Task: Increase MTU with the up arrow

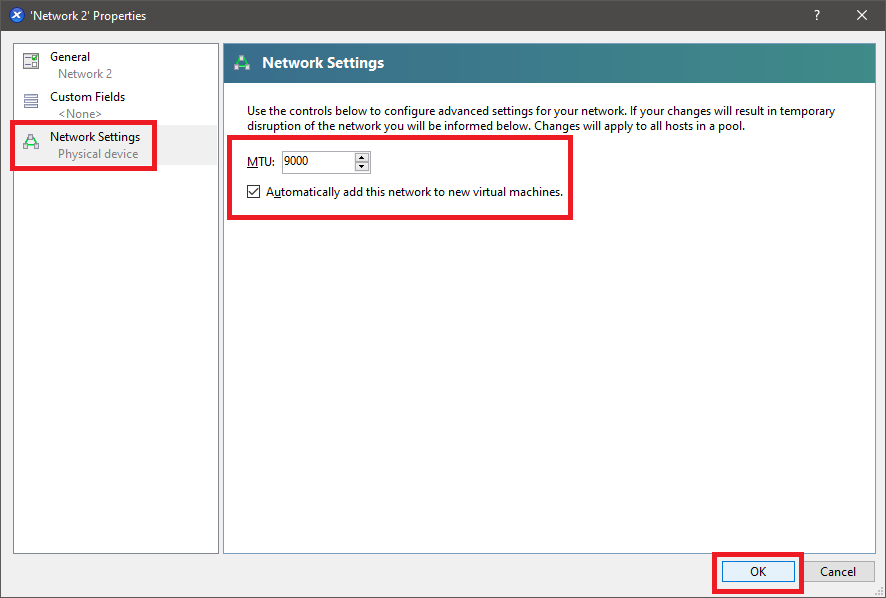Action: [x=361, y=157]
